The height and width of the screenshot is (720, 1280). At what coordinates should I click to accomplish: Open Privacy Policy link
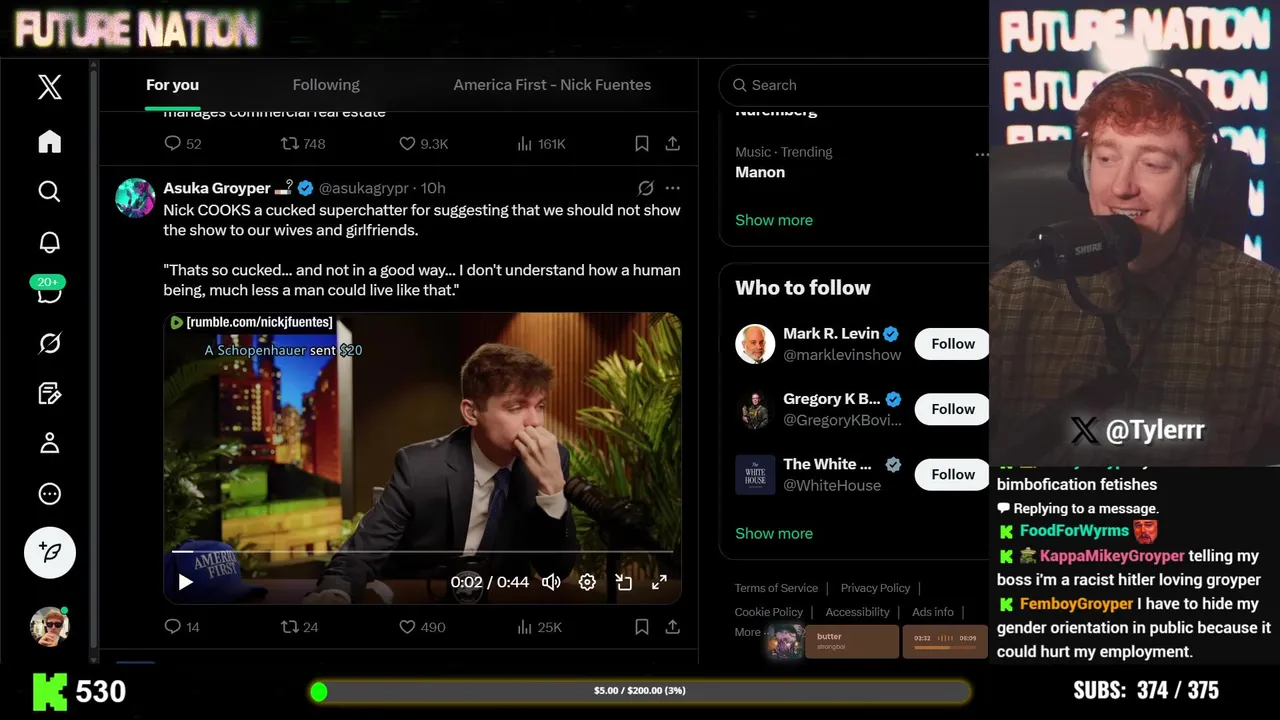[x=875, y=588]
